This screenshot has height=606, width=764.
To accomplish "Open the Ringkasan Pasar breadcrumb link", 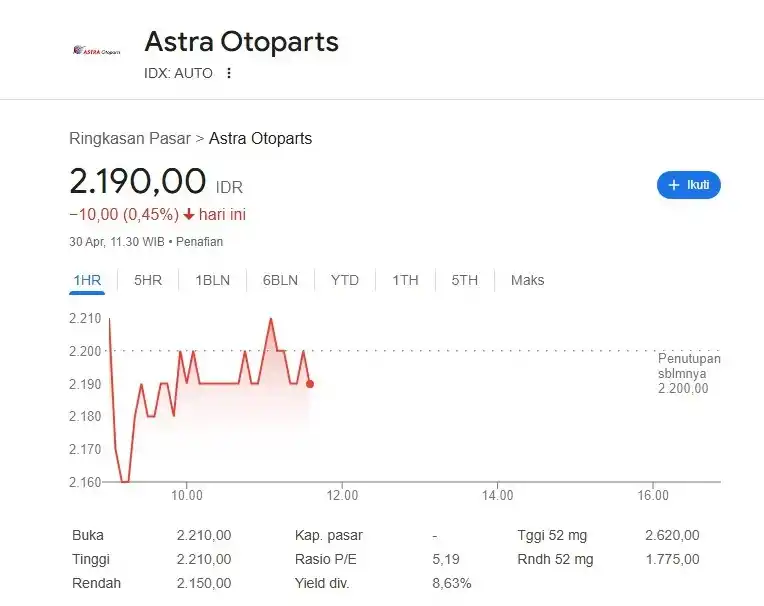I will click(x=129, y=139).
